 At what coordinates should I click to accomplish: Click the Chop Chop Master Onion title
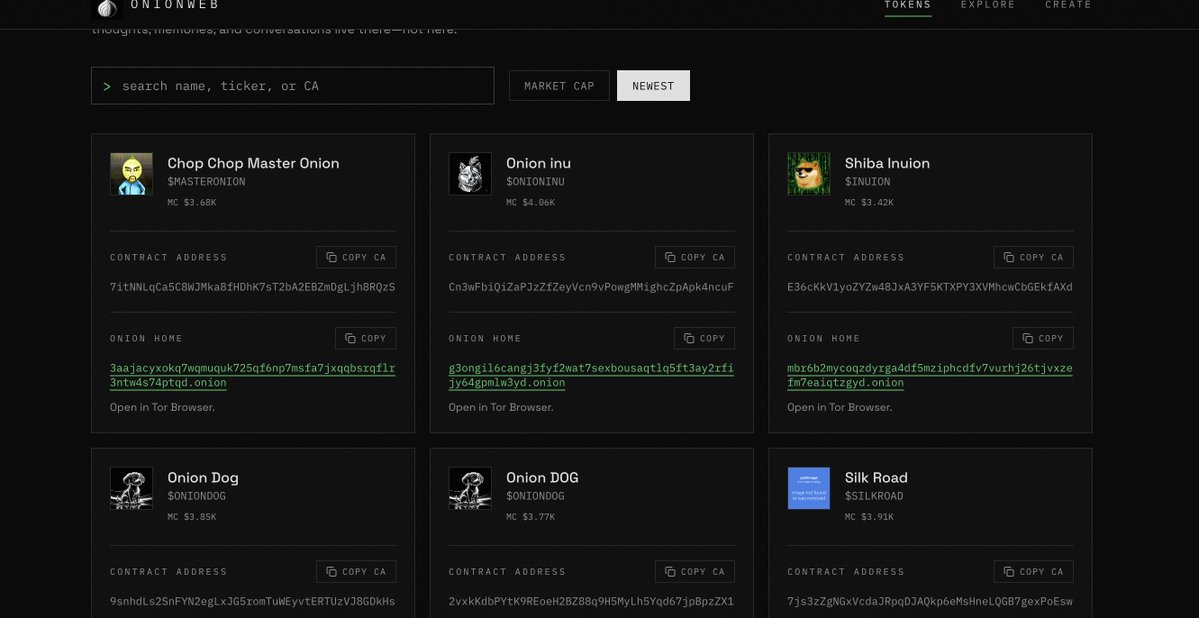253,163
